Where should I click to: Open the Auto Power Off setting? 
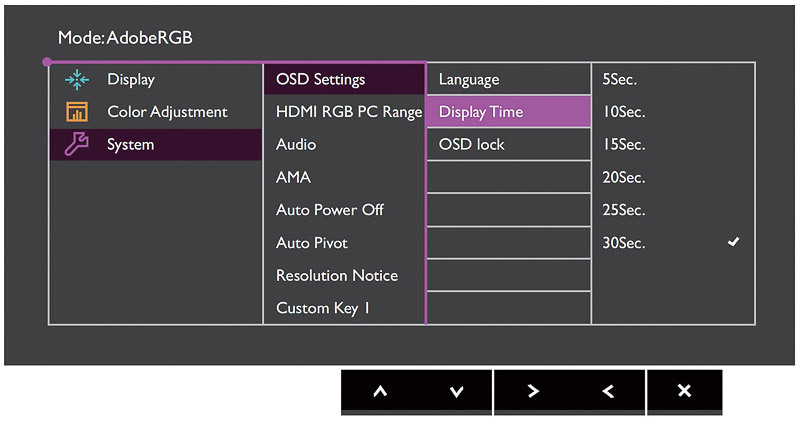(x=344, y=210)
